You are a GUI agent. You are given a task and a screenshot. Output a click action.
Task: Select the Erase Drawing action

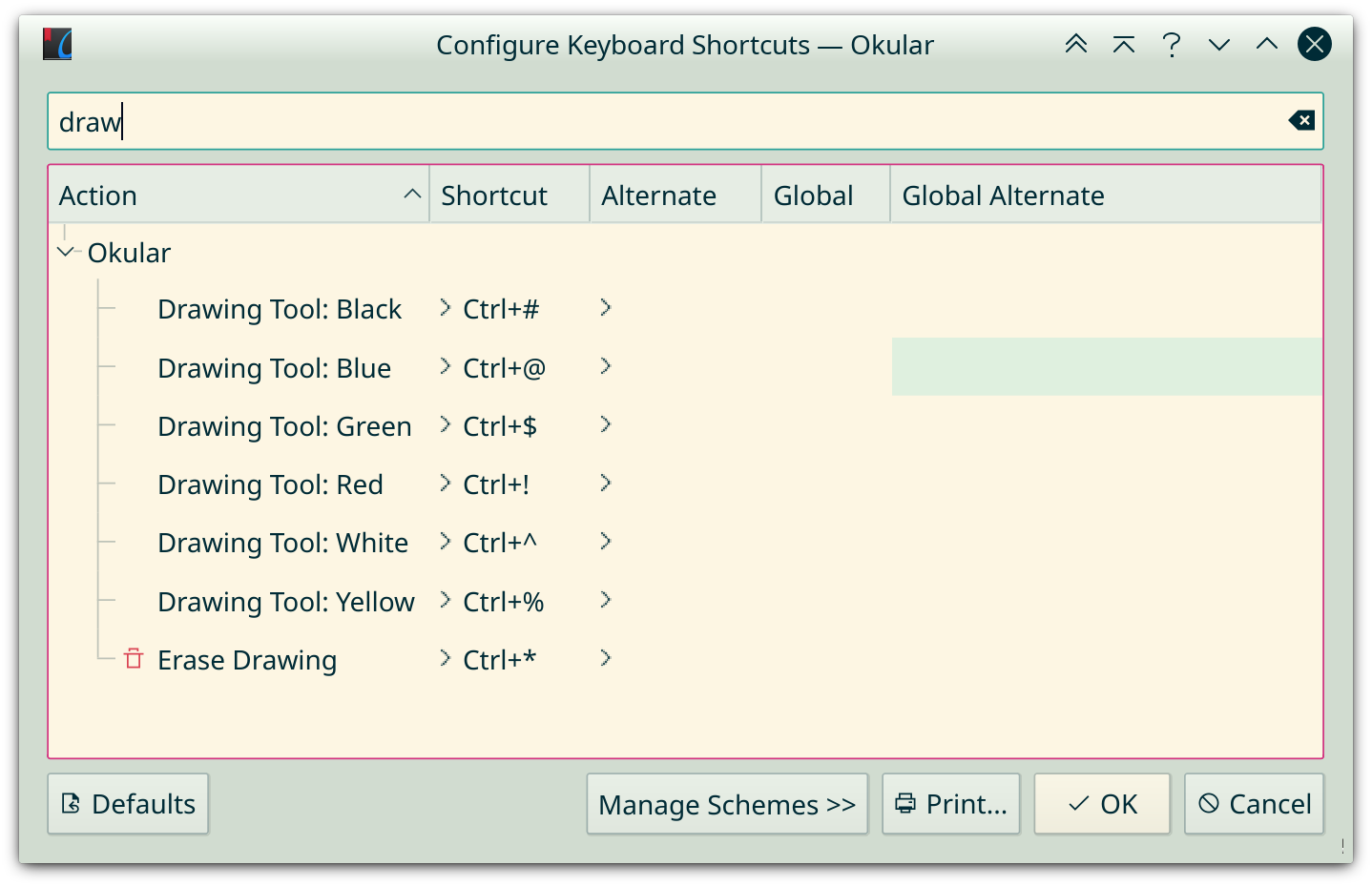(247, 660)
